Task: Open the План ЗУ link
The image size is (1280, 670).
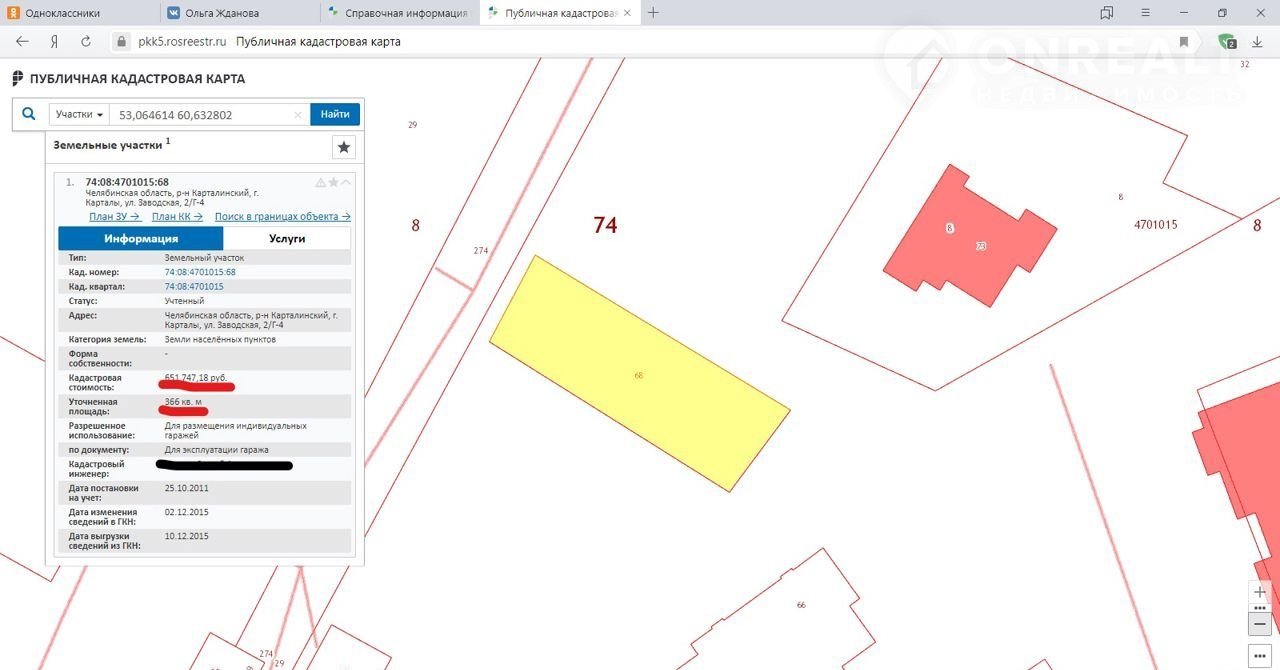Action: 114,216
